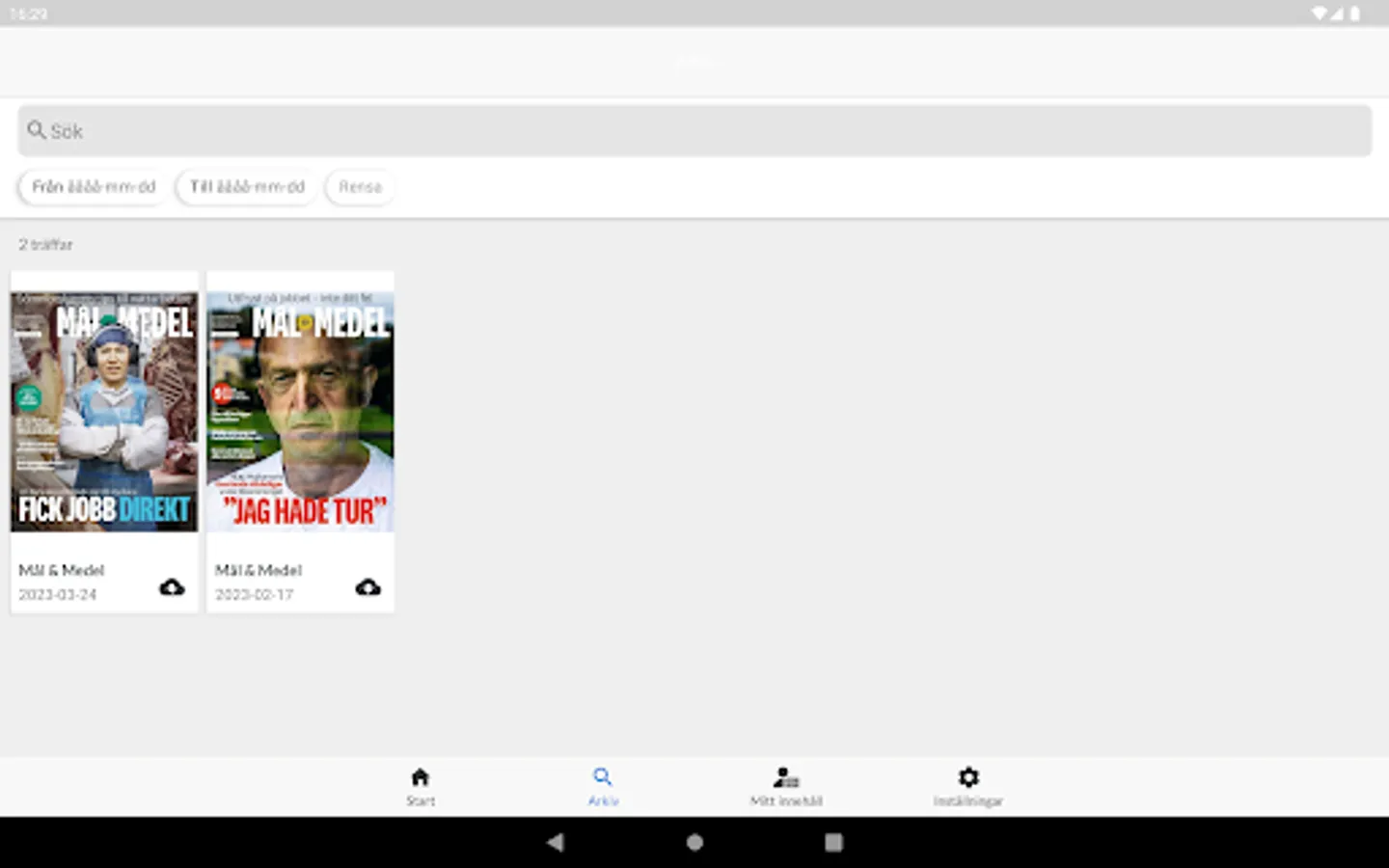Screen dimensions: 1389x868
Task: Click the Mål & Medel title dated 2023-02-17
Action: pos(259,570)
